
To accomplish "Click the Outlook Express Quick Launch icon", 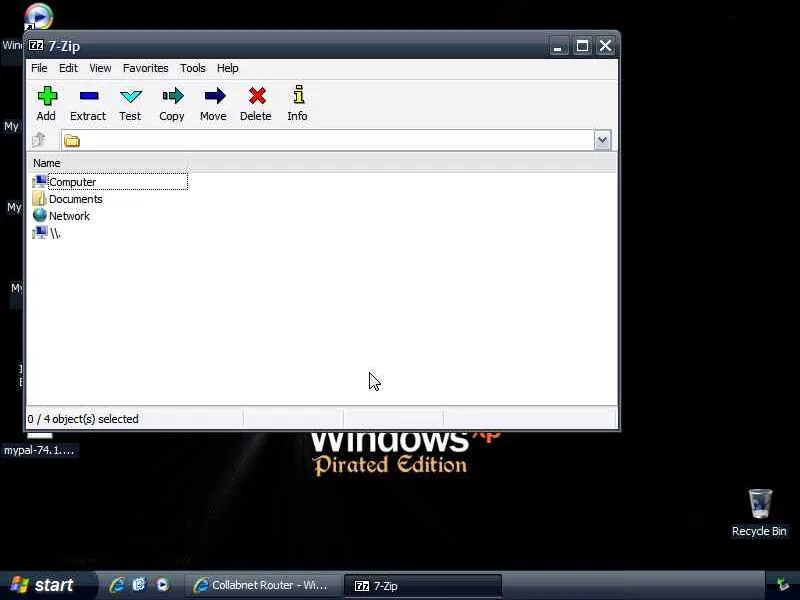I will (139, 585).
